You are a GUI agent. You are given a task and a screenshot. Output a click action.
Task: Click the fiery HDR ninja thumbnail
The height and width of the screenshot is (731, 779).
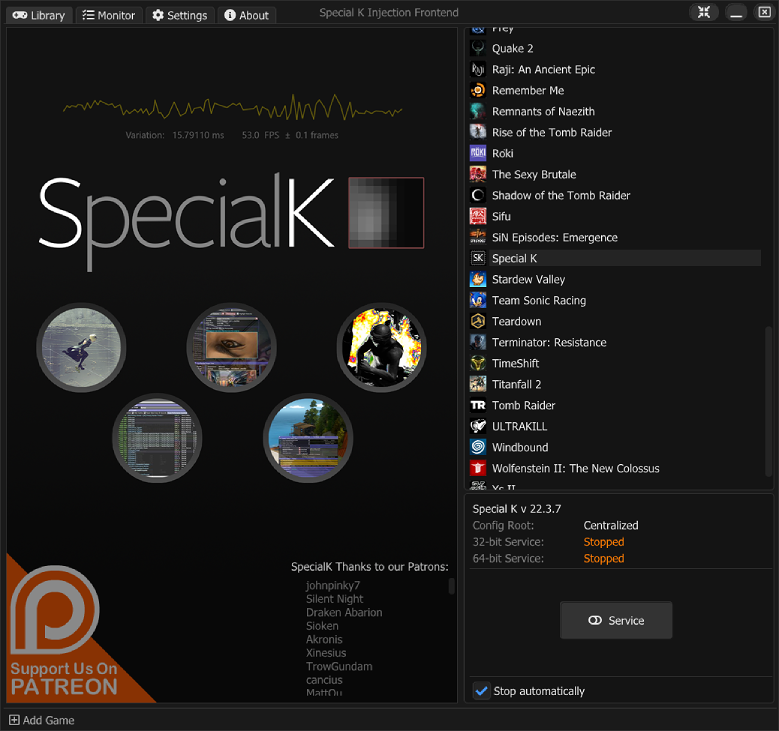[x=382, y=347]
